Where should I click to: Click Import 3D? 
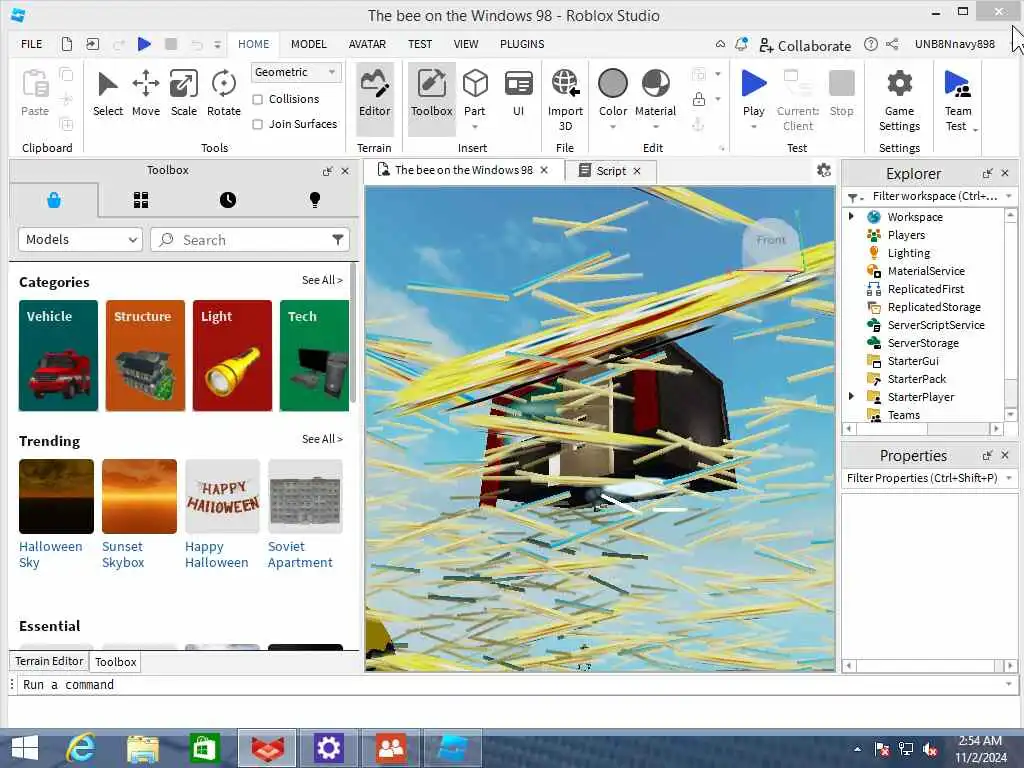(x=565, y=101)
